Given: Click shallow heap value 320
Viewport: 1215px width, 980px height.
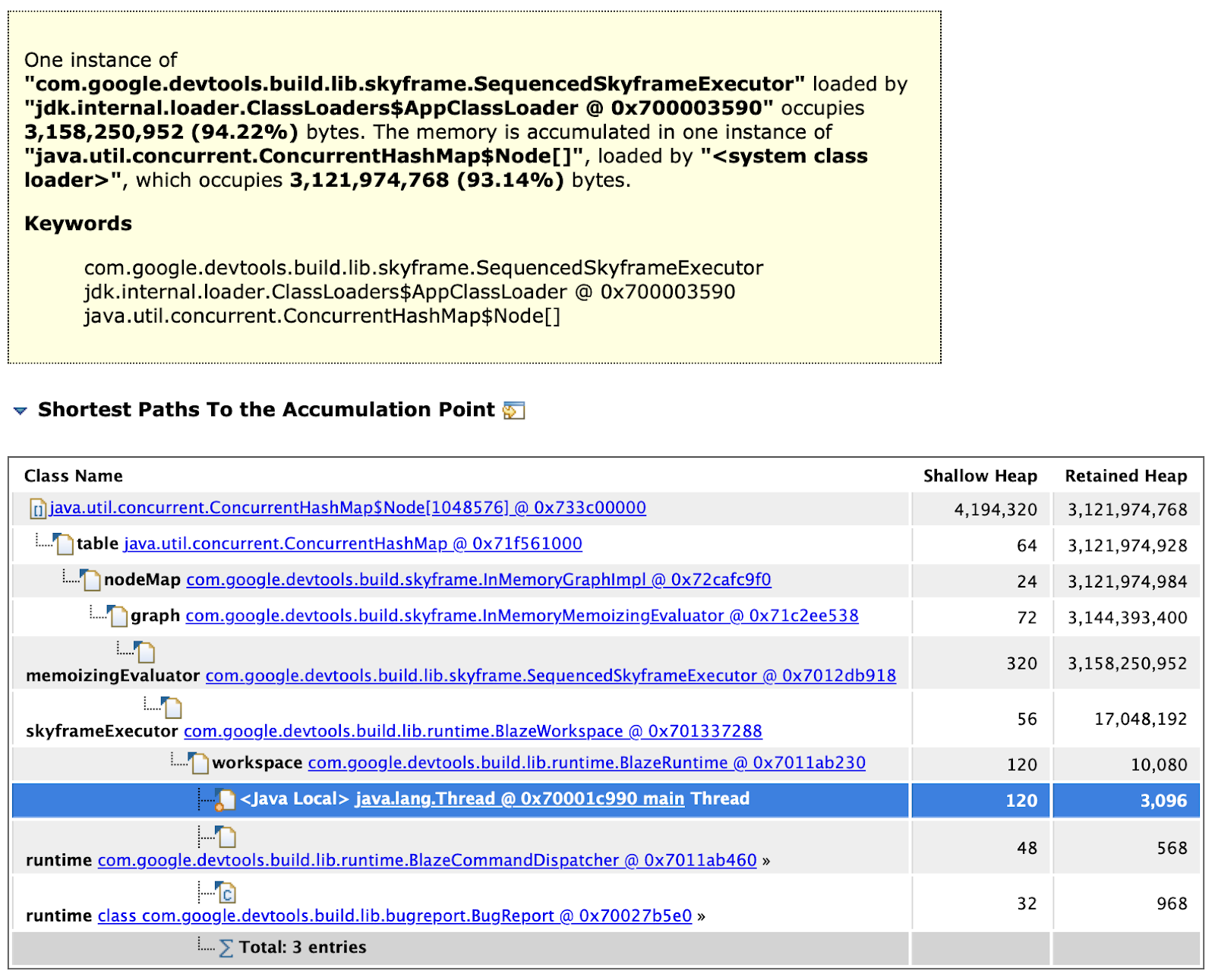Looking at the screenshot, I should pos(1022,663).
